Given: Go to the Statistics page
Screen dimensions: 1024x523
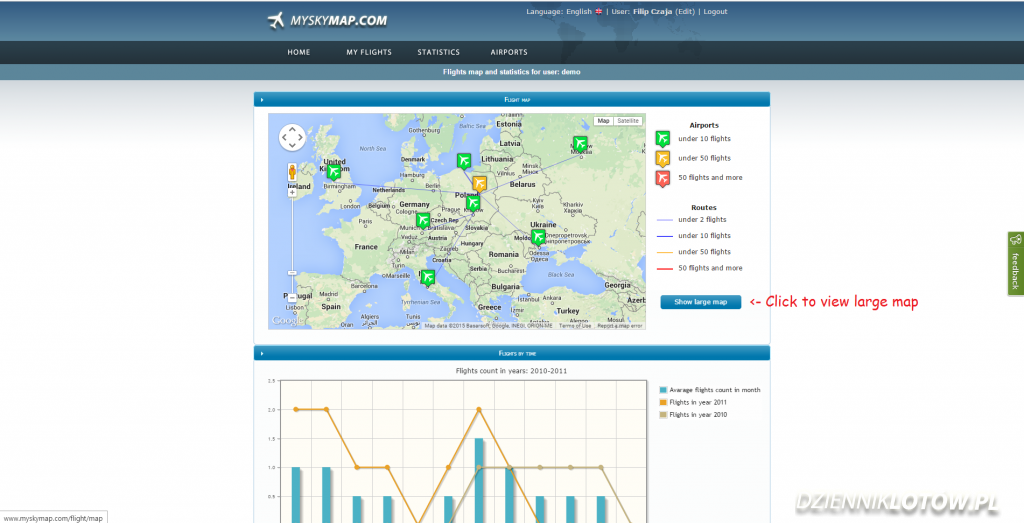Looking at the screenshot, I should (438, 52).
